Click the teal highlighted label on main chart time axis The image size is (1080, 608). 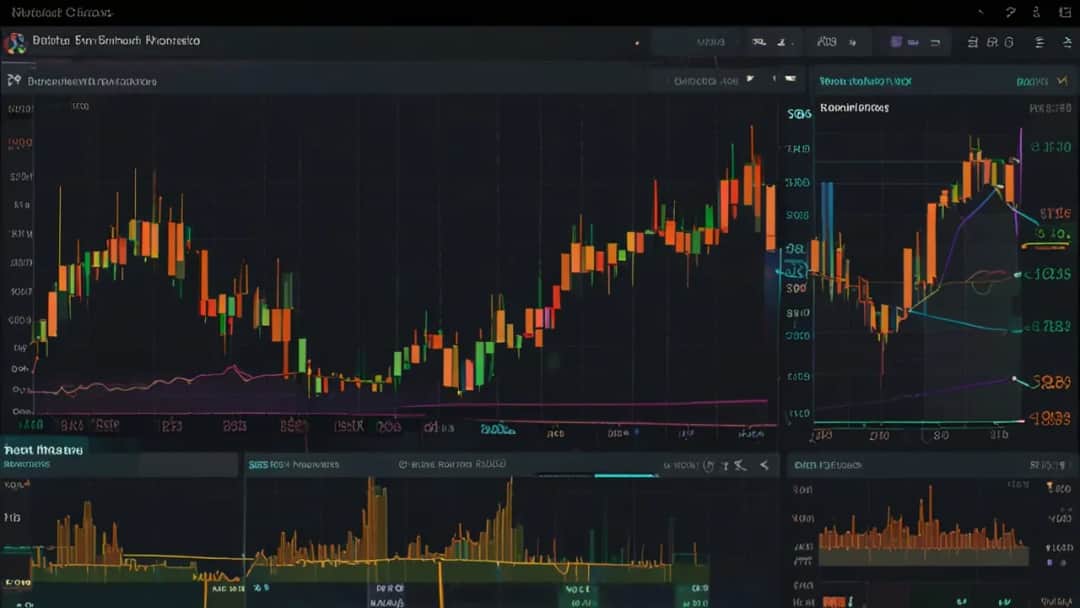(495, 428)
